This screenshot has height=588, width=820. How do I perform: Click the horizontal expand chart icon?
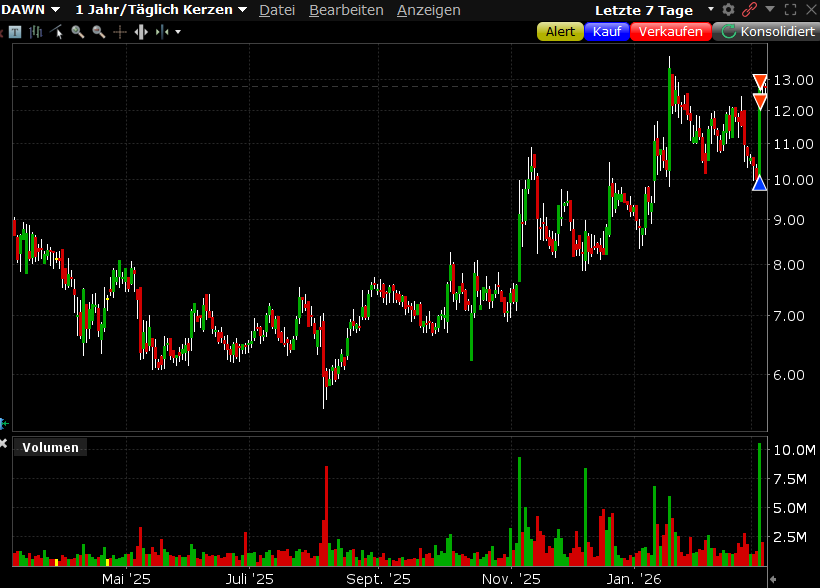pos(142,31)
